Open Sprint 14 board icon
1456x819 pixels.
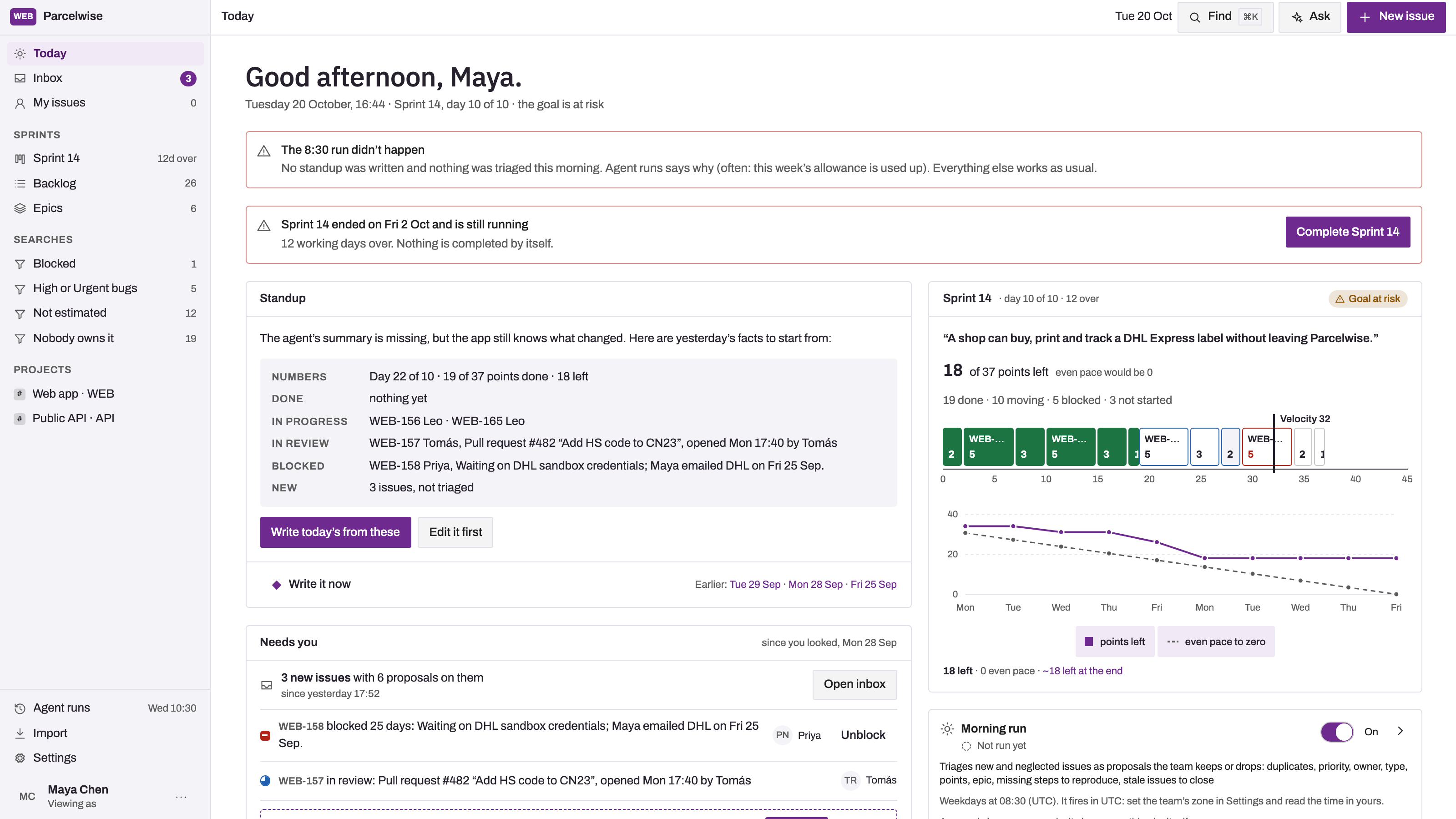20,159
